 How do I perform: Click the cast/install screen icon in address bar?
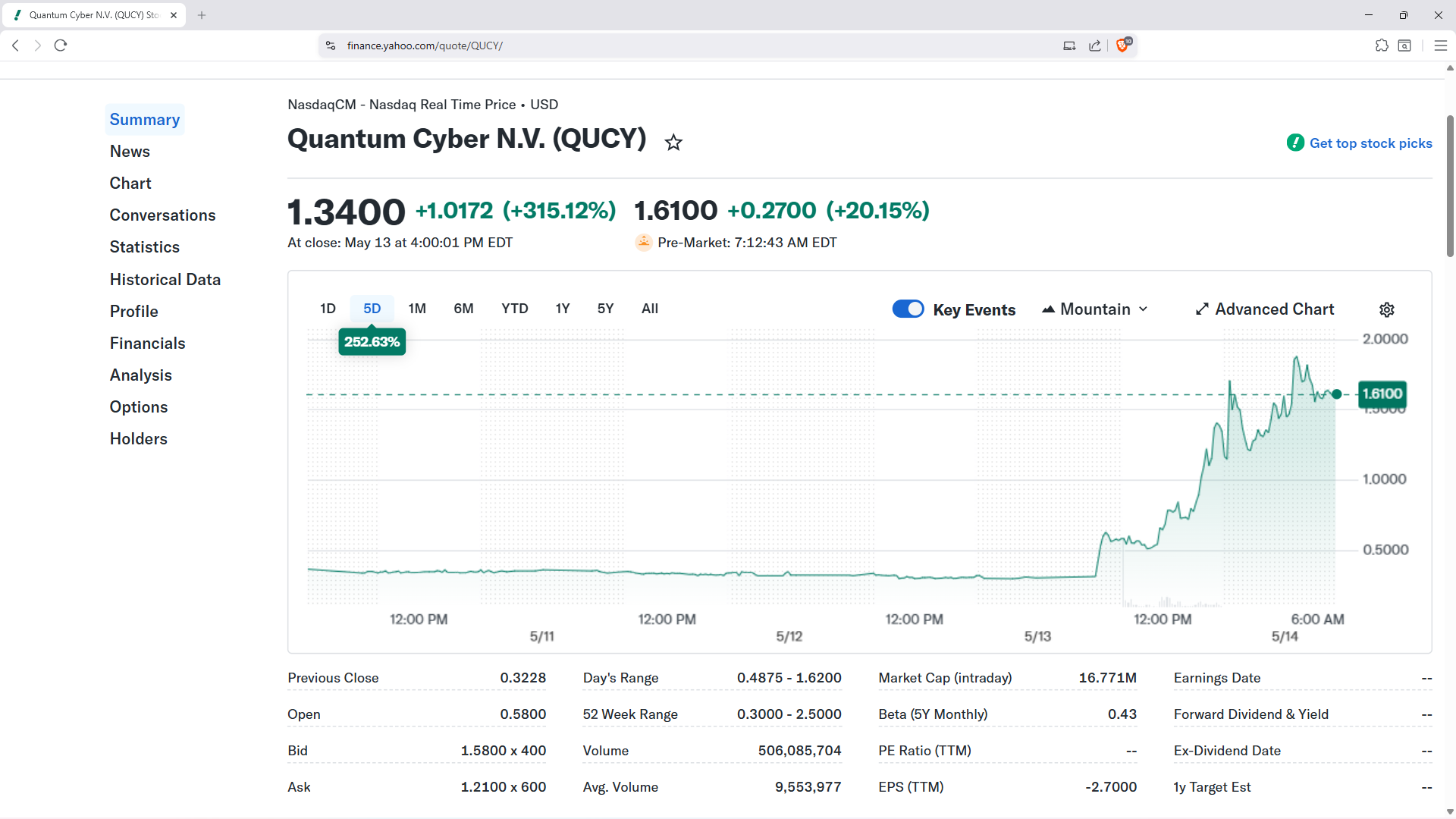click(x=1069, y=45)
